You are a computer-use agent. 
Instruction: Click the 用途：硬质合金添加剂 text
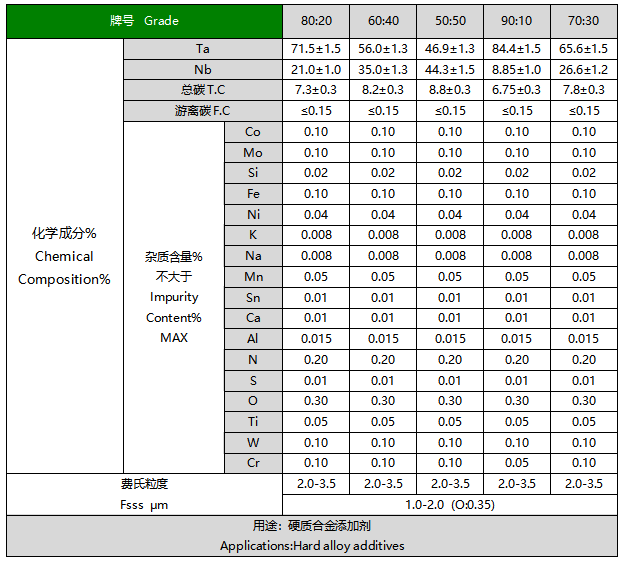point(312,526)
